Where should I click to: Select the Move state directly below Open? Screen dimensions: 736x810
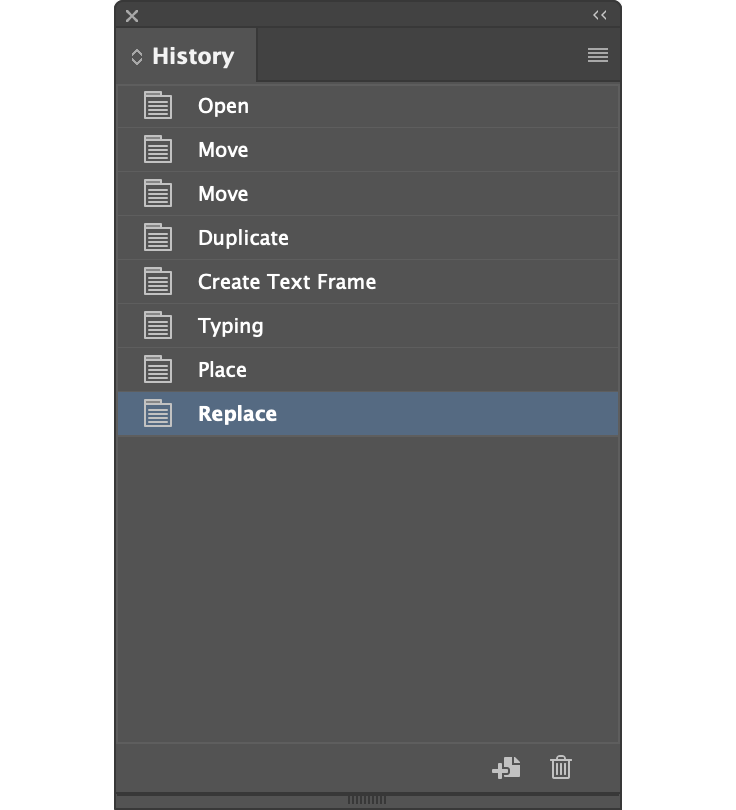pos(223,150)
